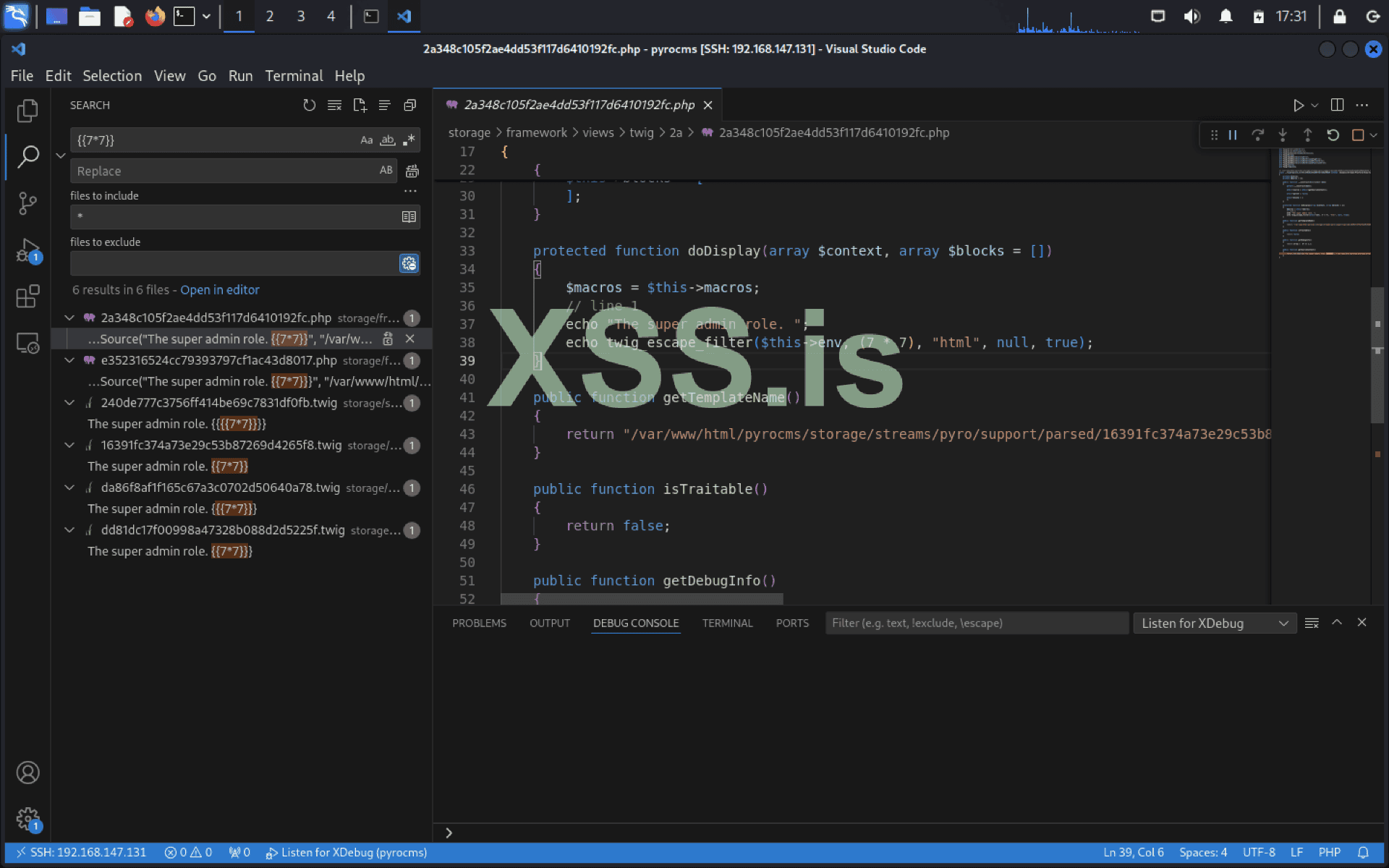
Task: Collapse the 2a348c105f2ae4dd53f117d6410192fc.php result group
Action: pyautogui.click(x=69, y=318)
